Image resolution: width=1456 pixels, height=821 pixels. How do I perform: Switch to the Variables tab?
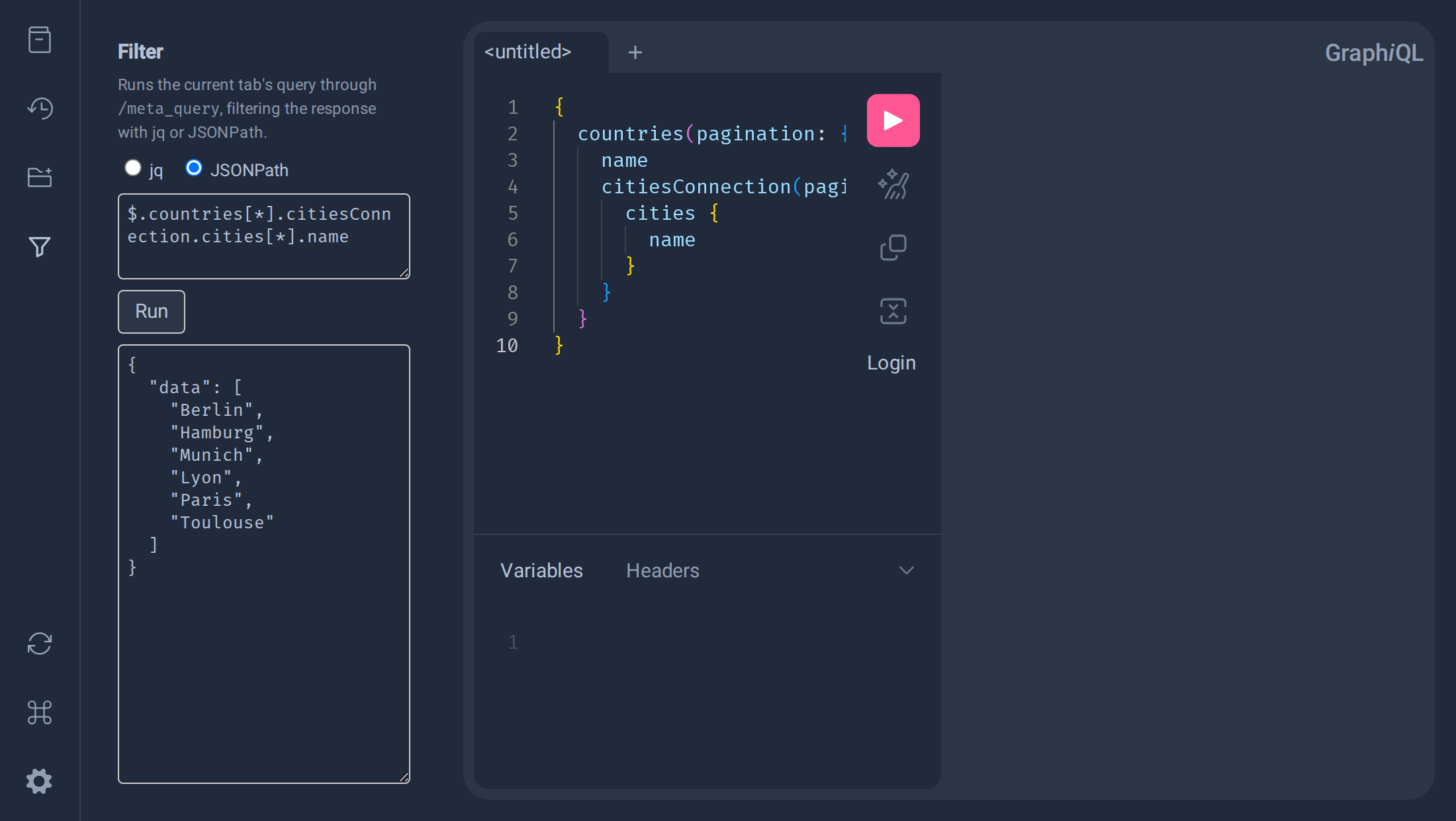click(x=541, y=571)
